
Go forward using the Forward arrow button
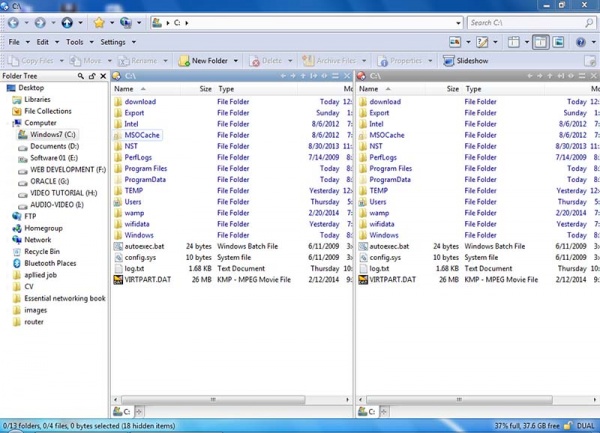[x=40, y=23]
